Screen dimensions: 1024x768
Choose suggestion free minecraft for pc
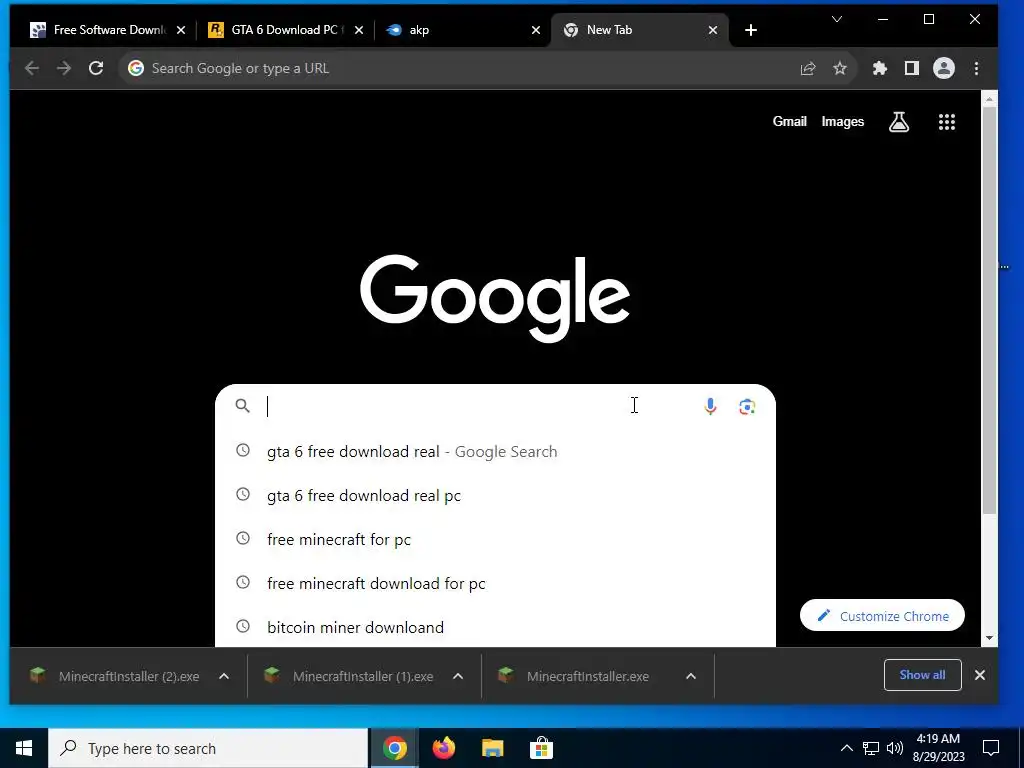click(x=495, y=539)
